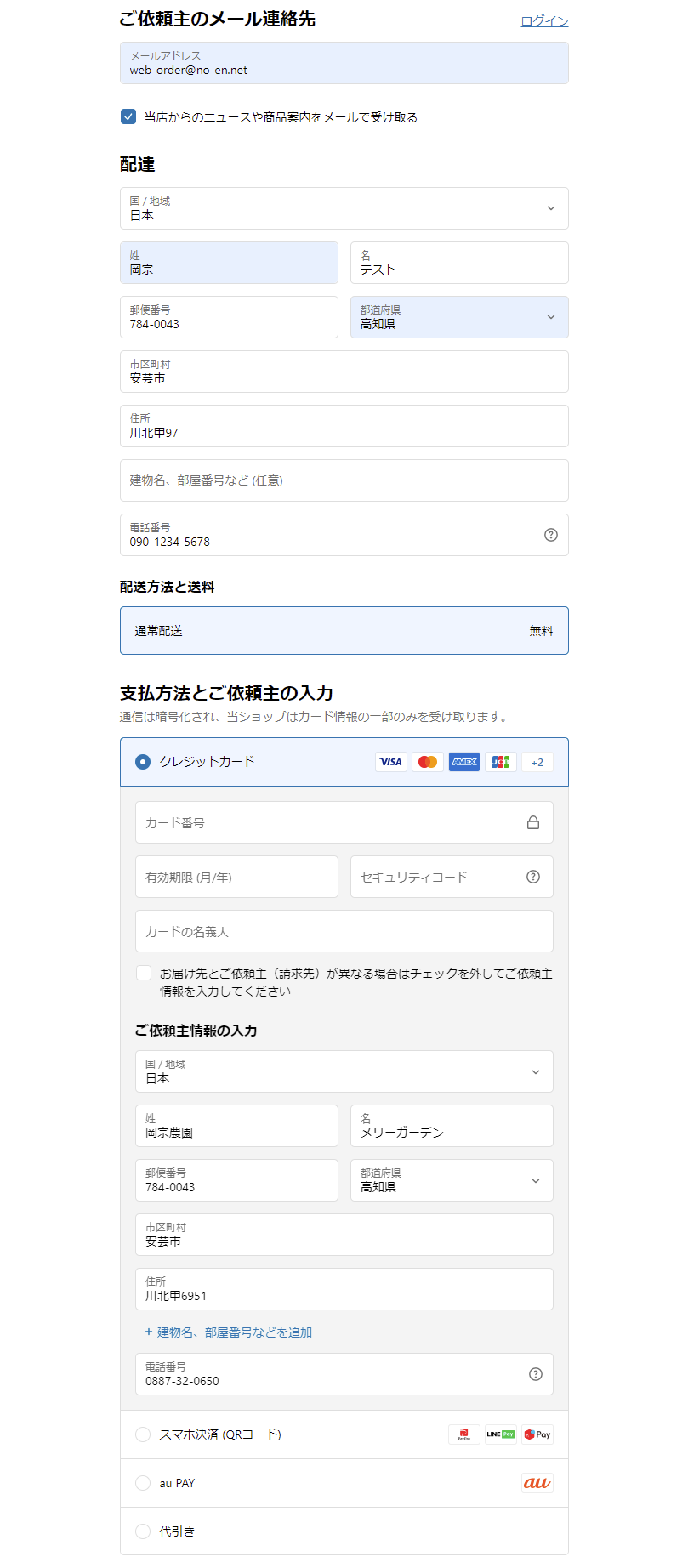The height and width of the screenshot is (1568, 688).
Task: Click the Rakuten Pay logo
Action: click(537, 1434)
